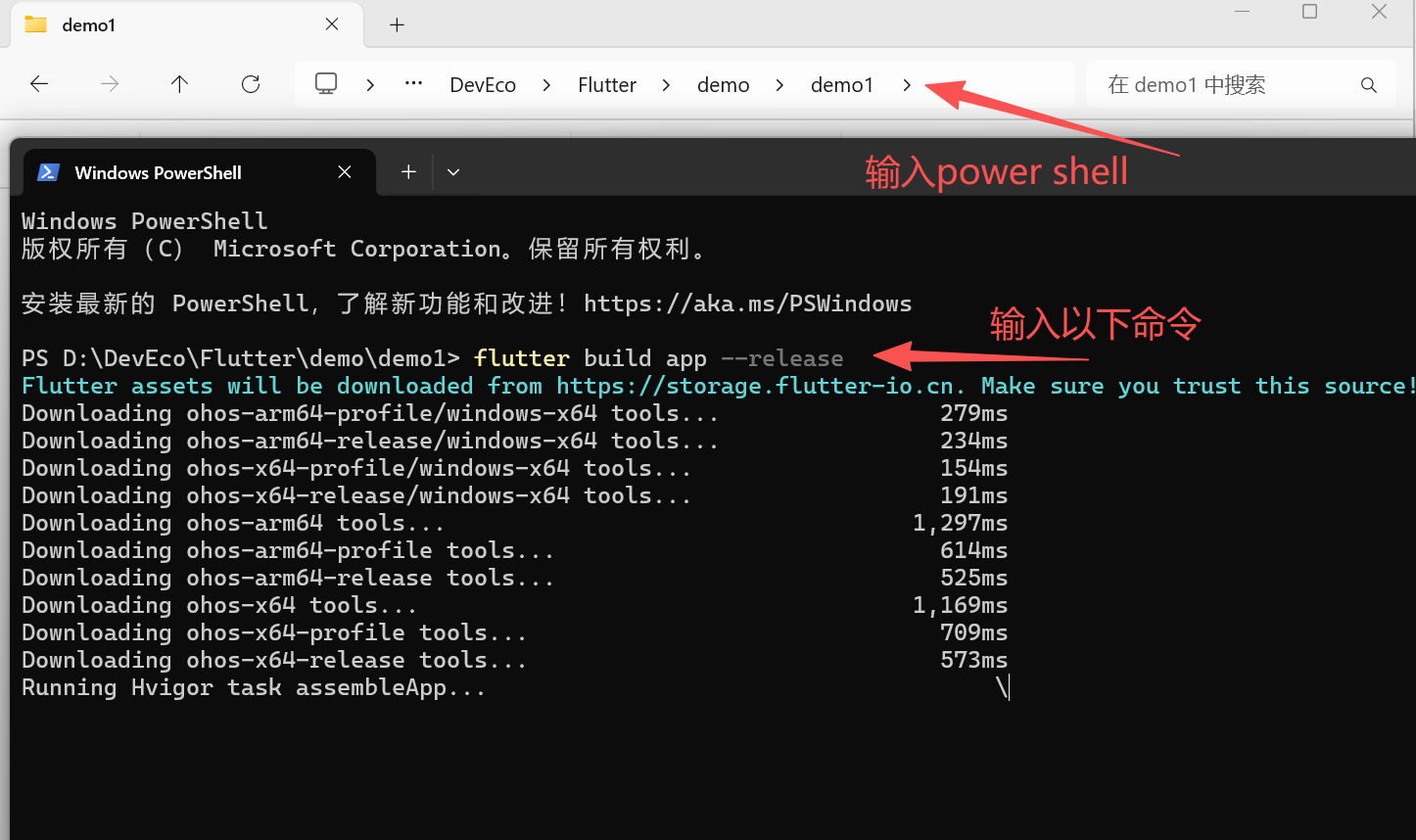
Task: Open the demo breadcrumb folder
Action: tap(724, 85)
